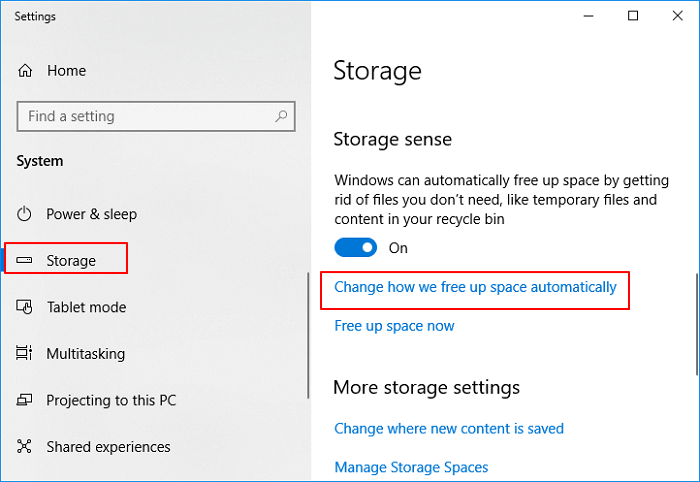
Task: Click the Multitasking icon
Action: pyautogui.click(x=25, y=354)
